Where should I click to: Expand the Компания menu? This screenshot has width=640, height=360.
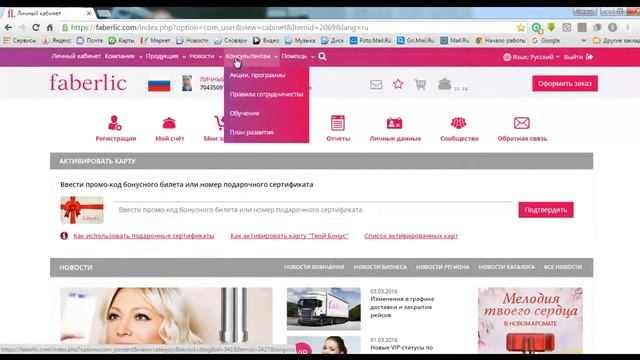pos(123,56)
